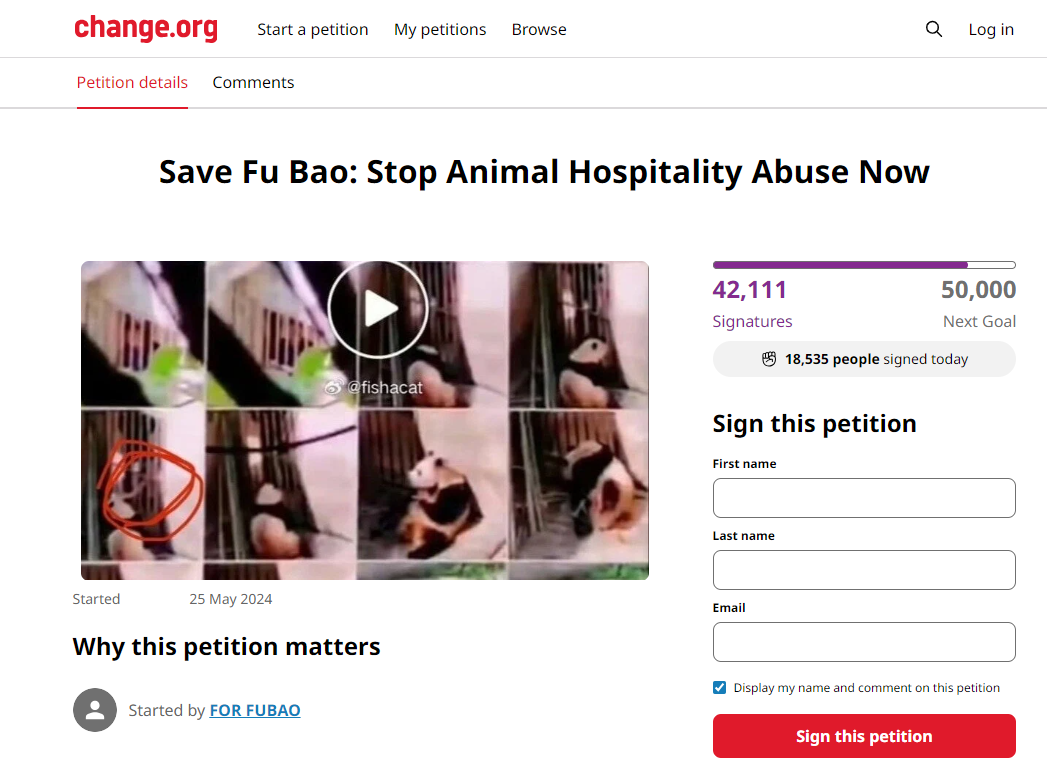Focus the Last name field
Image resolution: width=1047 pixels, height=774 pixels.
[864, 570]
